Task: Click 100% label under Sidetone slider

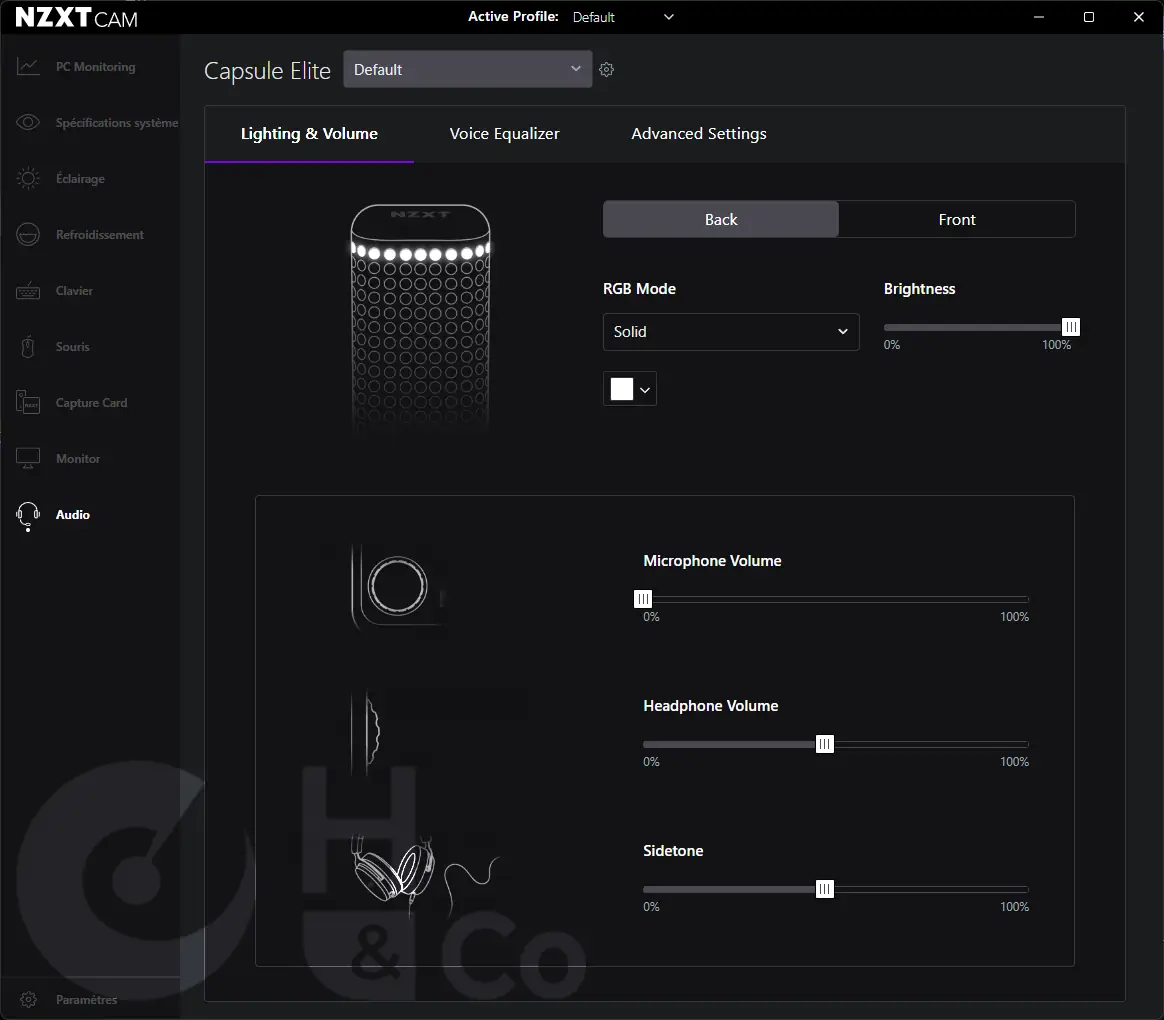Action: [1014, 907]
